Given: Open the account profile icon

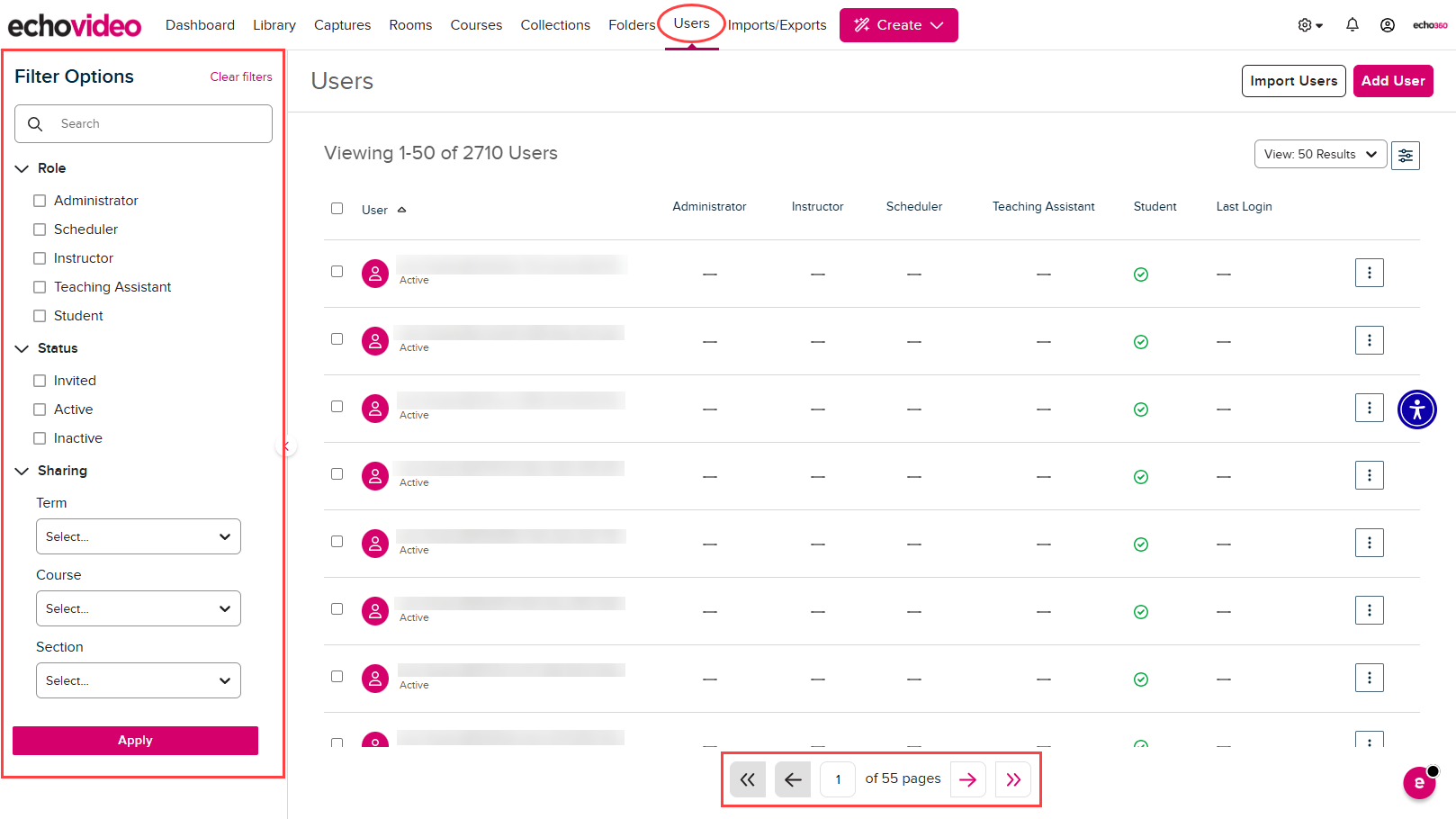Looking at the screenshot, I should coord(1388,24).
